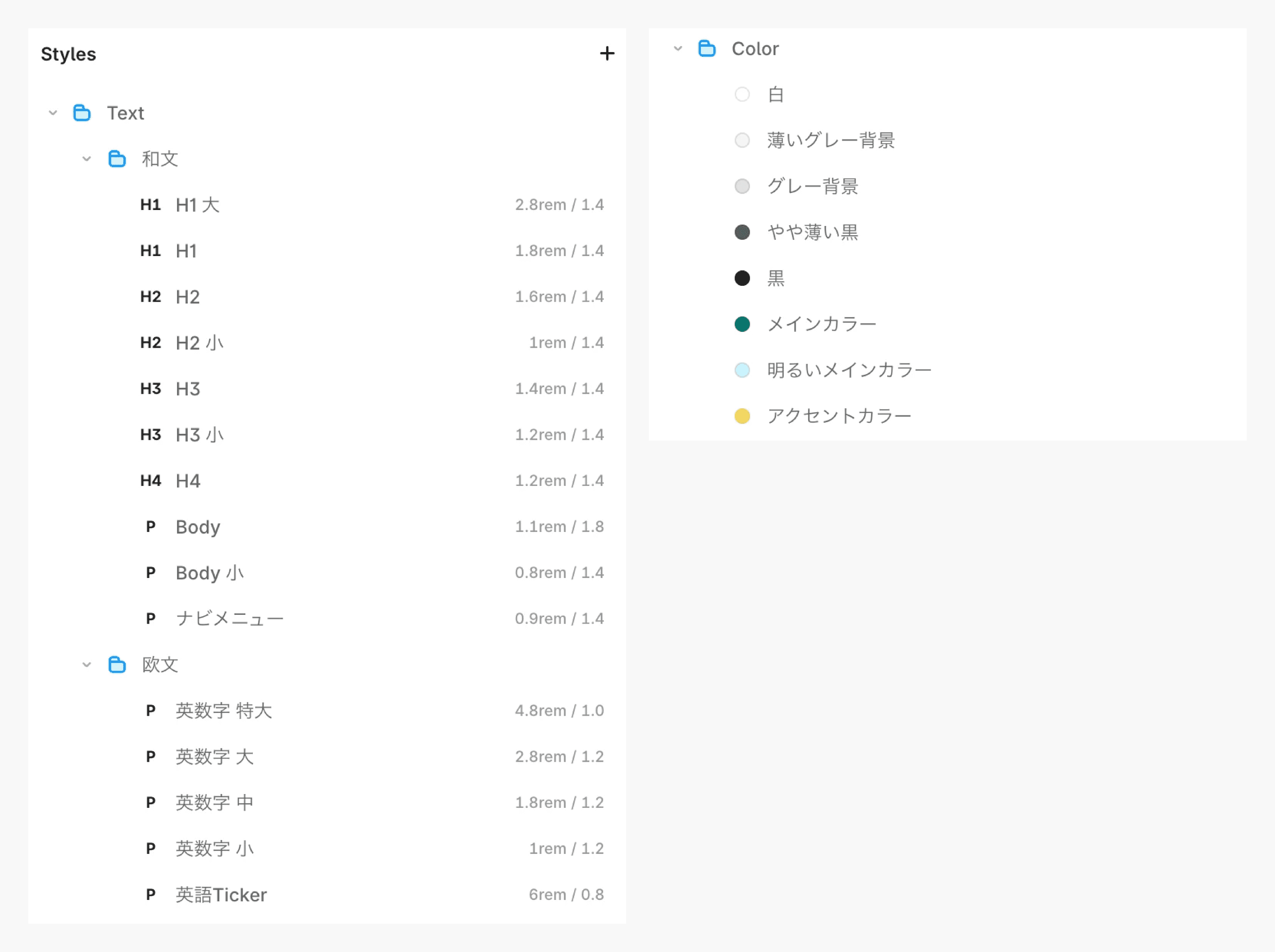The image size is (1275, 952).
Task: Click the 1.1rem / 1.8 value
Action: 560,527
